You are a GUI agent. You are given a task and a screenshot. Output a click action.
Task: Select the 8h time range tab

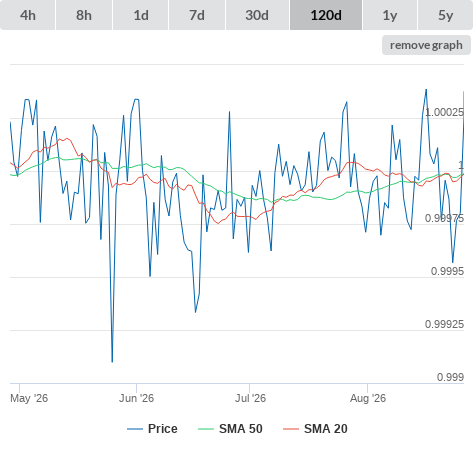(84, 15)
